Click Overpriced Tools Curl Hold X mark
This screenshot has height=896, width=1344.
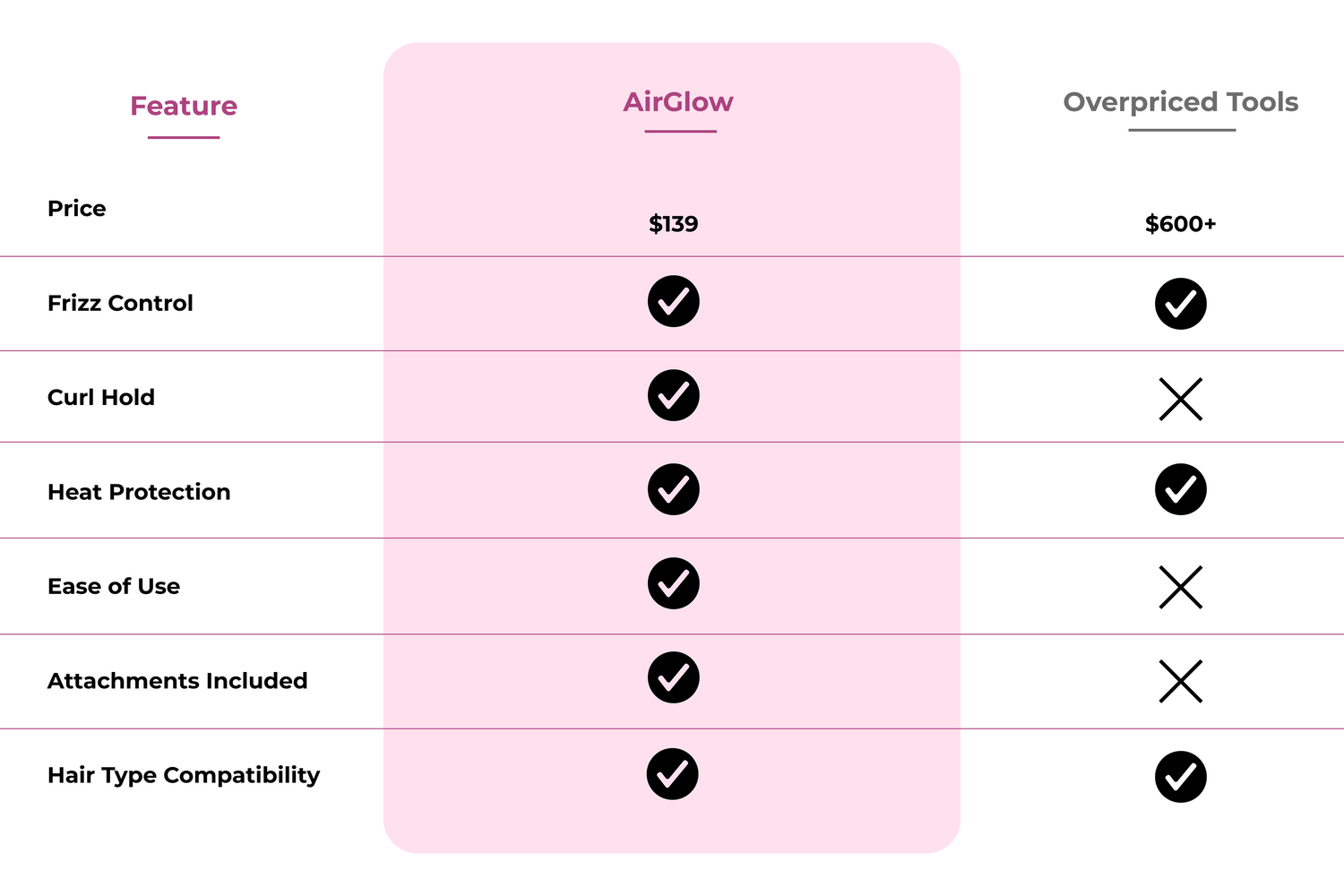pyautogui.click(x=1181, y=400)
